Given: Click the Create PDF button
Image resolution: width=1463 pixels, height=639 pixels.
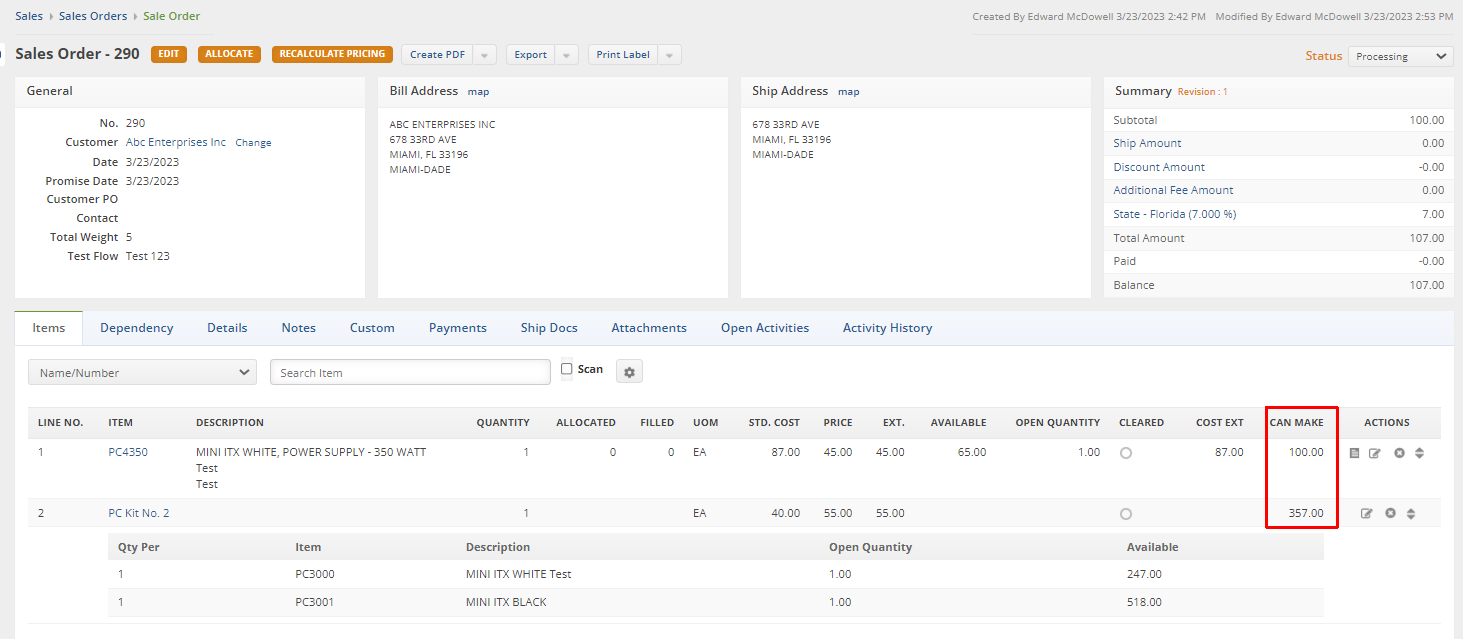Looking at the screenshot, I should coord(437,55).
